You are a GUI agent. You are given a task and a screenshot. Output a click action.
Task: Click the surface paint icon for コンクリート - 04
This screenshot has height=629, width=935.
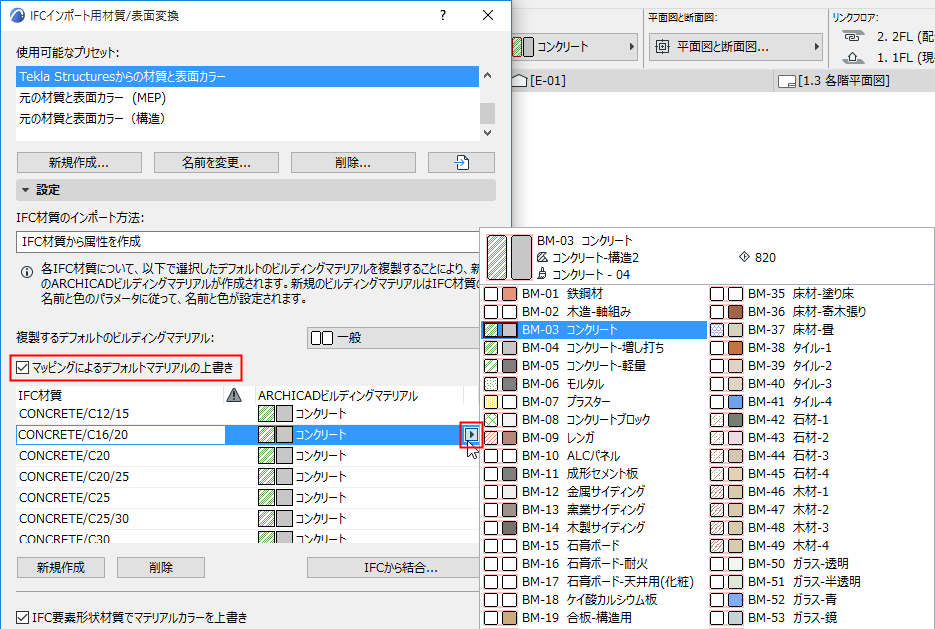(x=542, y=274)
